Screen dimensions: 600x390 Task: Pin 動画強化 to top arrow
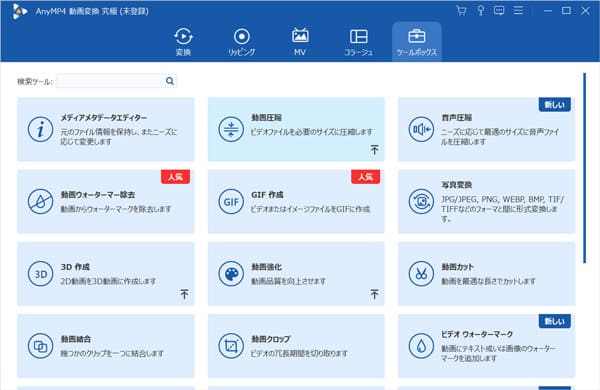point(375,294)
